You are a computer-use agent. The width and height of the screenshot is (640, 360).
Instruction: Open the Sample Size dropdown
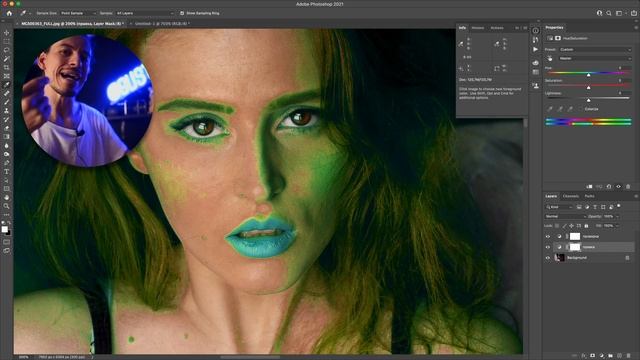[78, 13]
